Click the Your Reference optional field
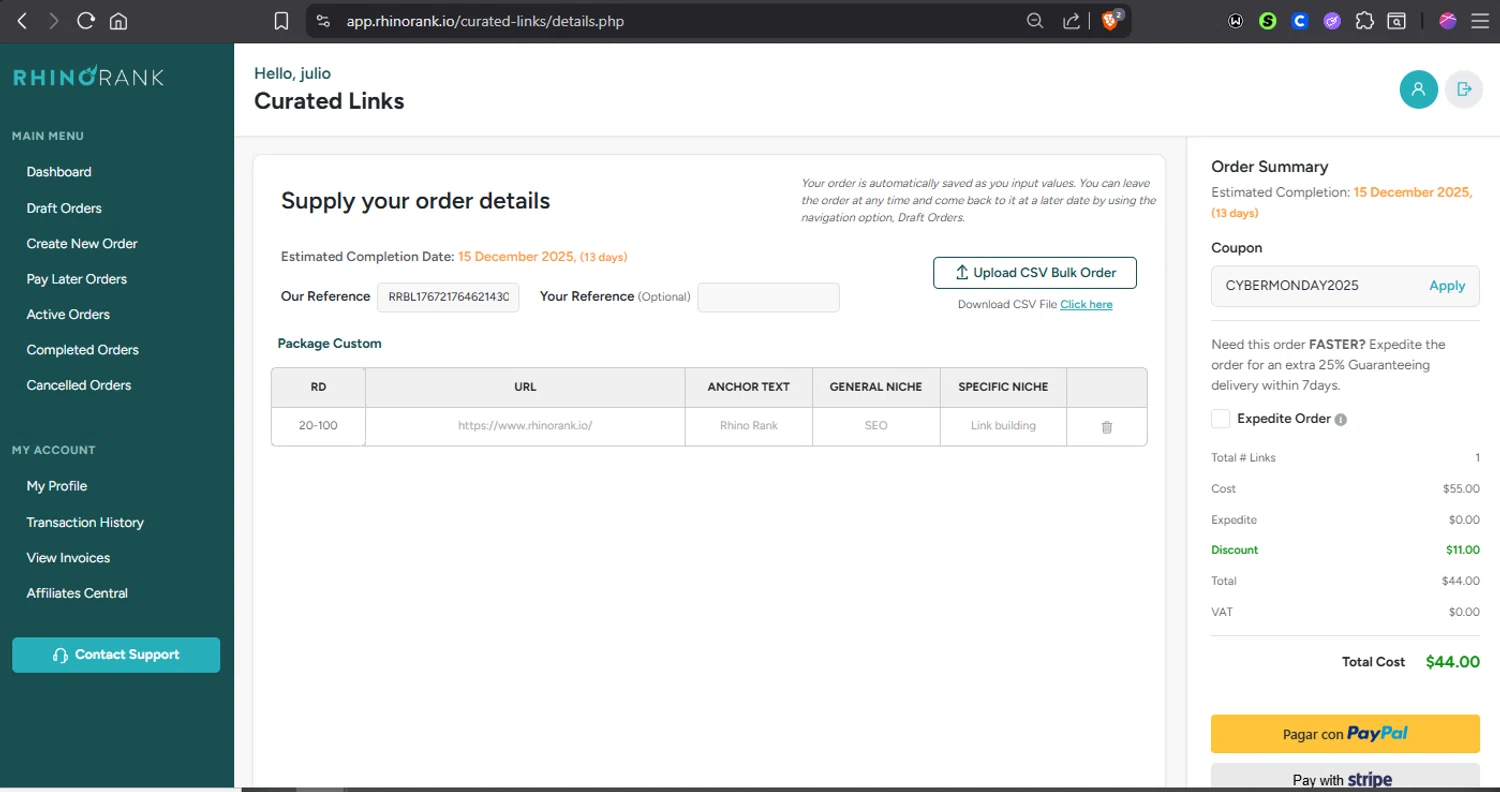The height and width of the screenshot is (792, 1500). click(x=768, y=297)
